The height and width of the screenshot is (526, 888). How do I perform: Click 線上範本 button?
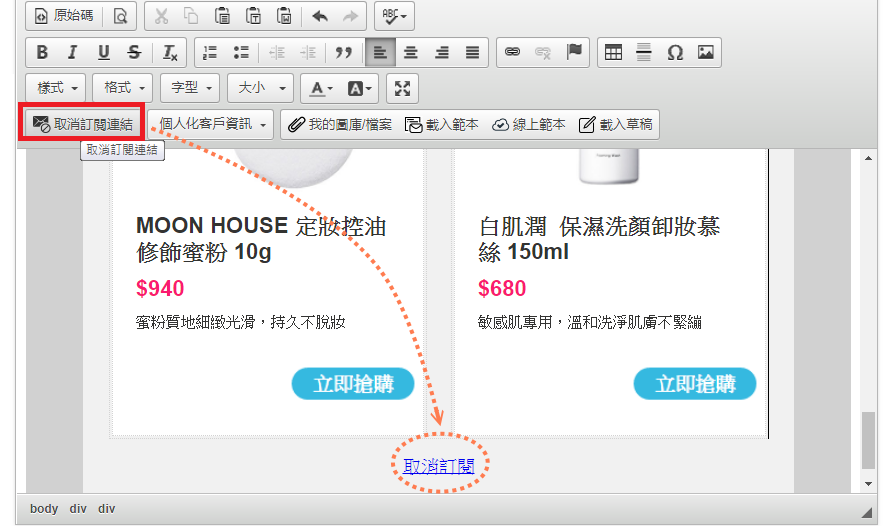(x=528, y=125)
